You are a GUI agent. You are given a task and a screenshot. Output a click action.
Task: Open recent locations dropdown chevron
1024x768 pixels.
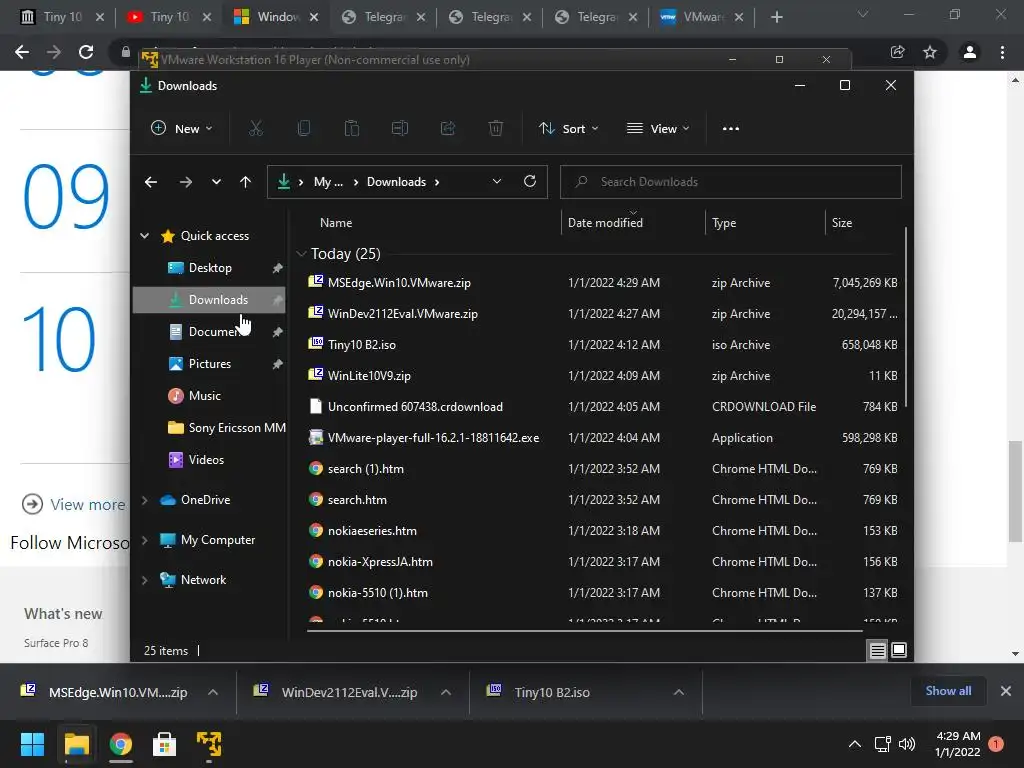coord(216,182)
